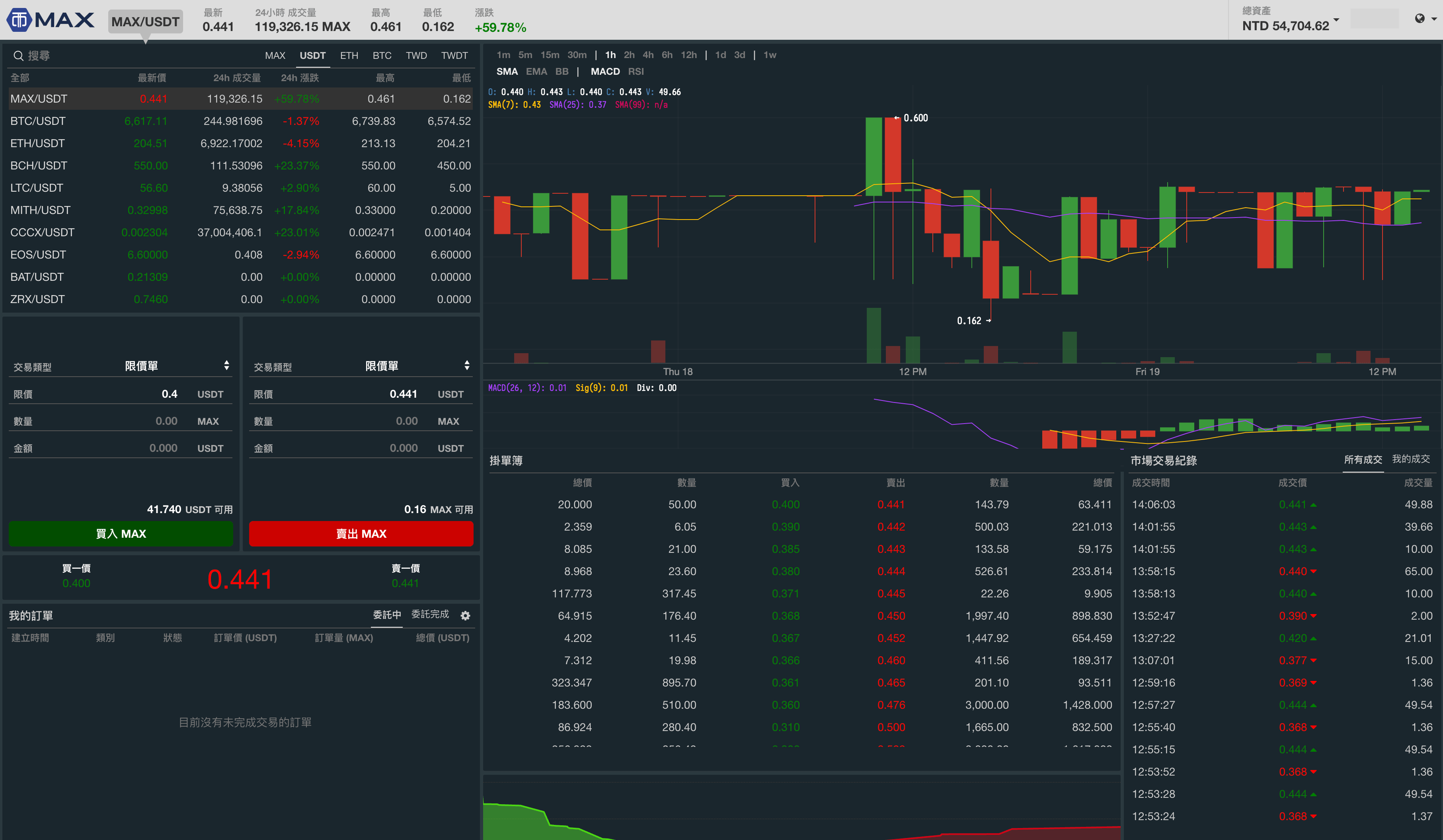Select BAT/USDT market row

click(240, 277)
